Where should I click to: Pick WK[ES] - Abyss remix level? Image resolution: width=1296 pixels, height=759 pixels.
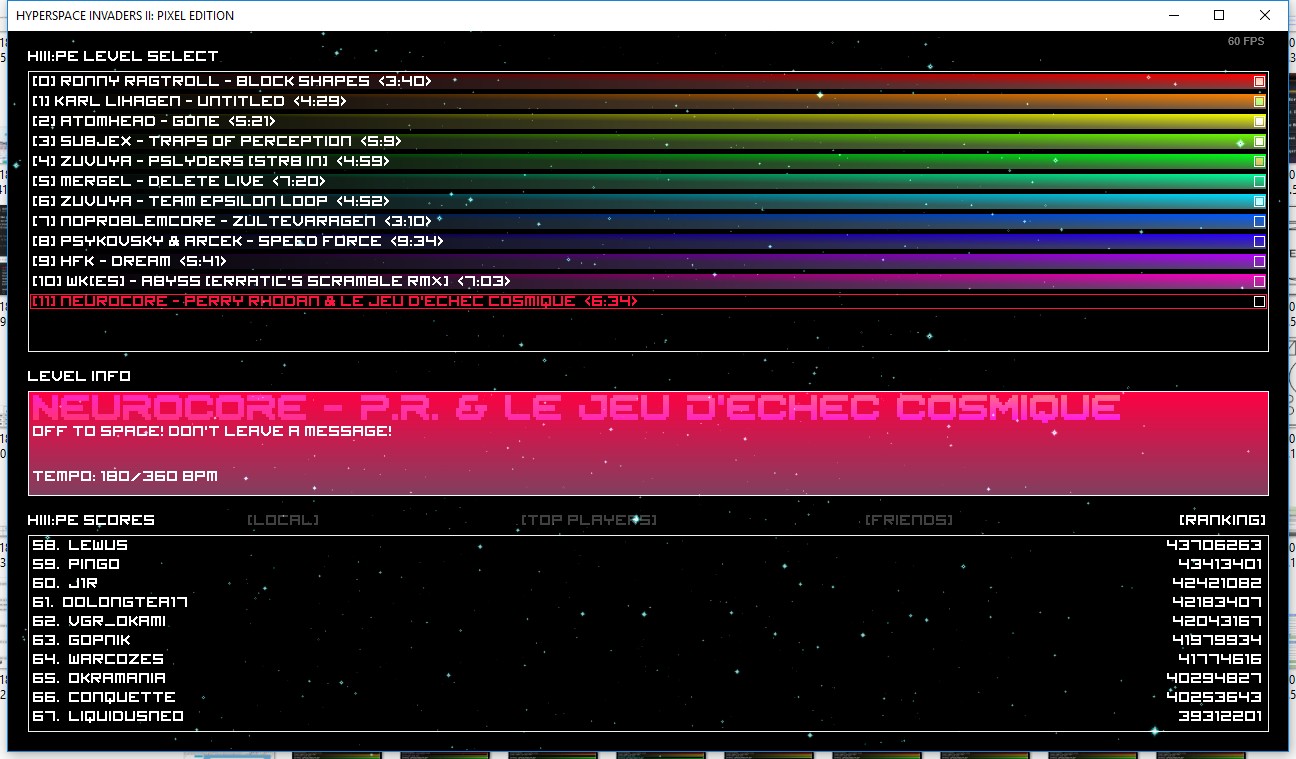(270, 281)
